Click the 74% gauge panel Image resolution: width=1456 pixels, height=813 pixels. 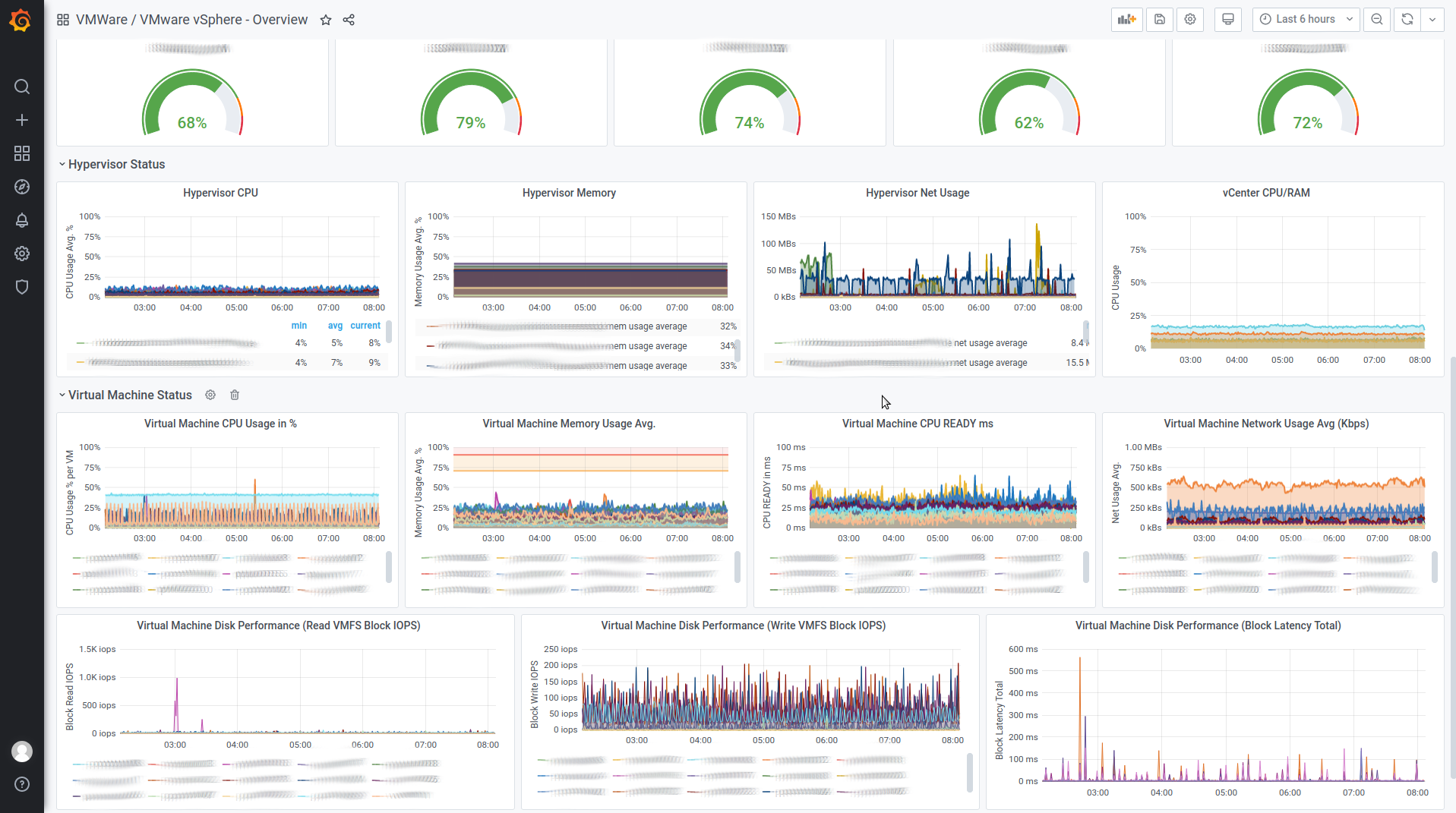(x=750, y=93)
